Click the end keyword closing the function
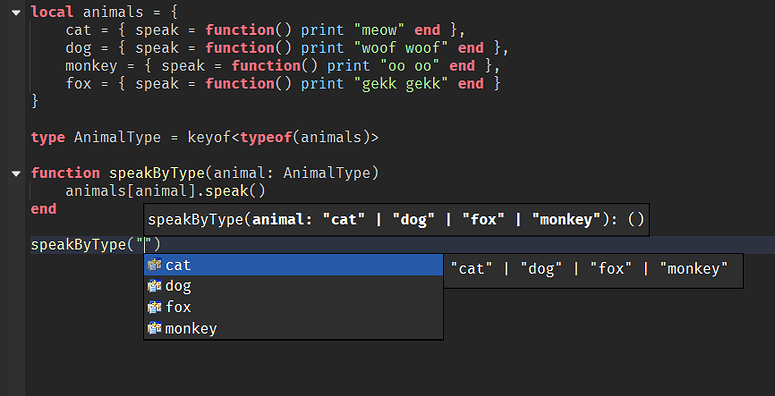775x396 pixels. coord(43,209)
